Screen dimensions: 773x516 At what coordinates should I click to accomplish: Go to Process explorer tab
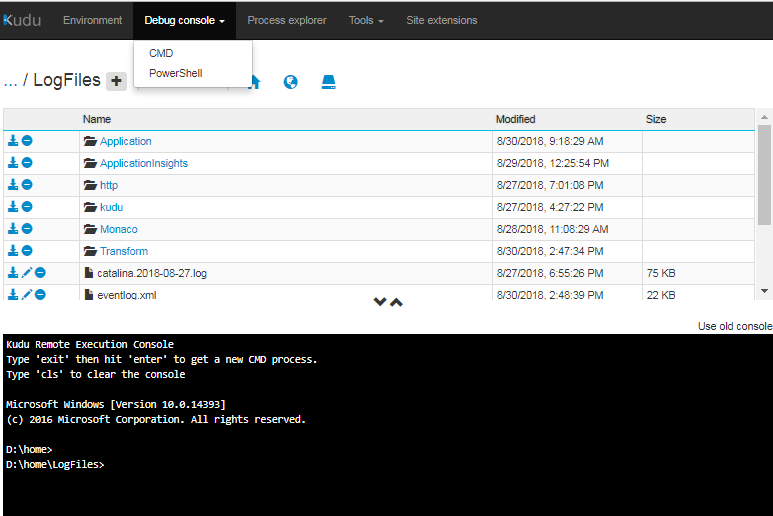(x=287, y=20)
